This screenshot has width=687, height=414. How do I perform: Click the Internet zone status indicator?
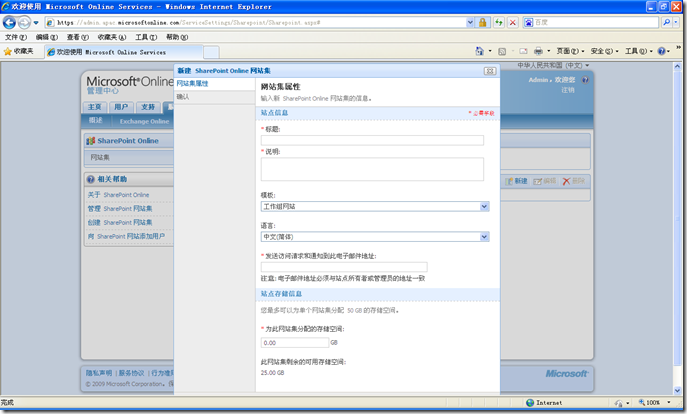click(544, 403)
